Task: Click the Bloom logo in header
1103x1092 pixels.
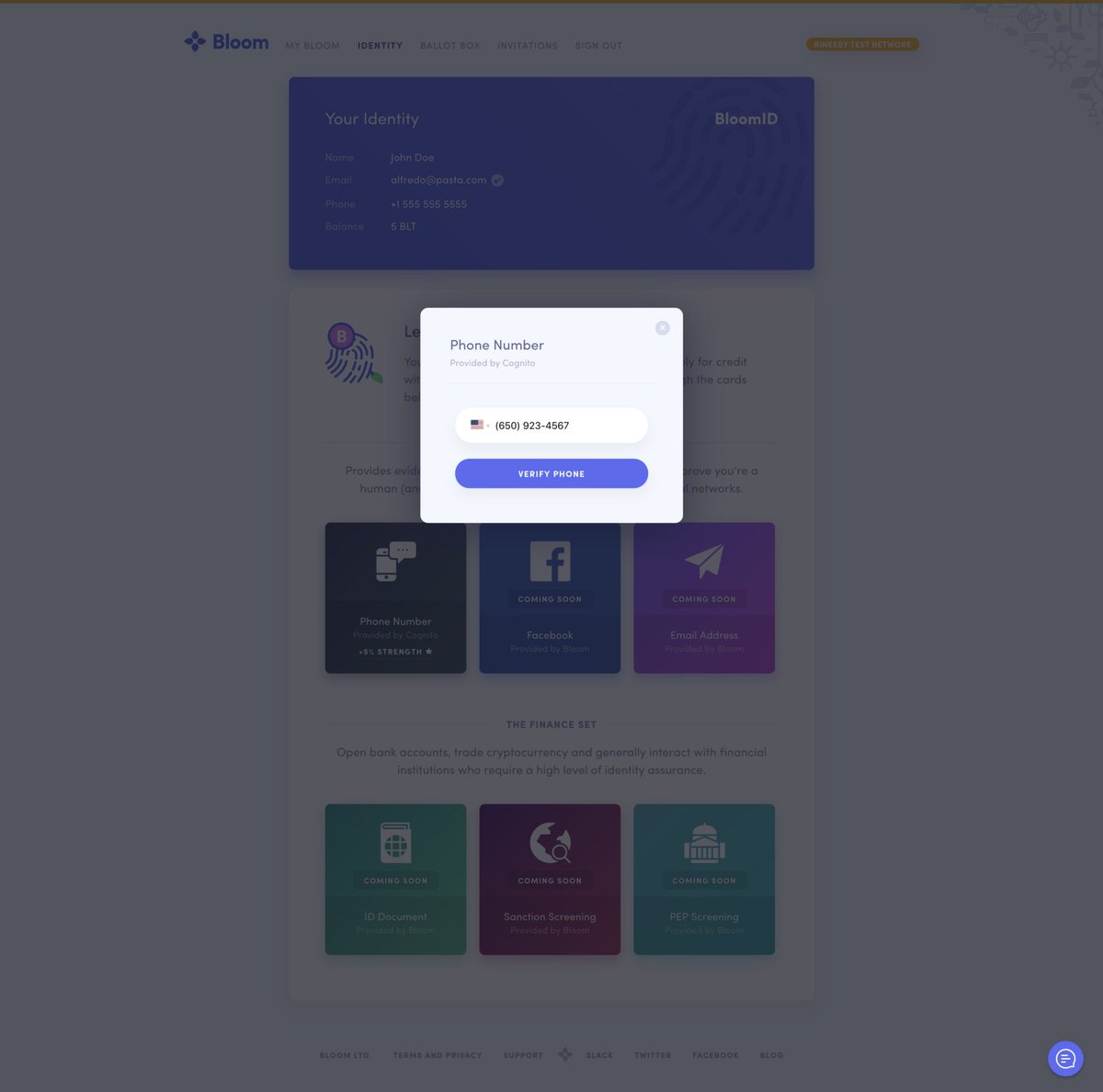Action: click(x=226, y=41)
